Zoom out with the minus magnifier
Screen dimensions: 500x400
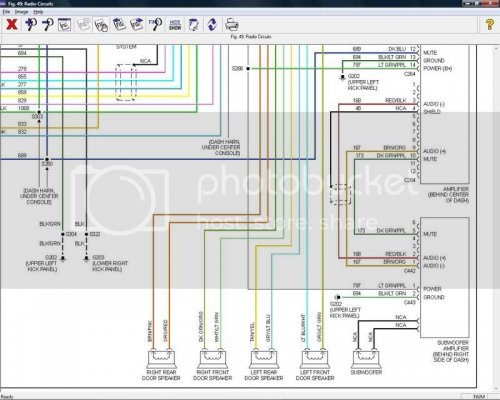tap(48, 24)
